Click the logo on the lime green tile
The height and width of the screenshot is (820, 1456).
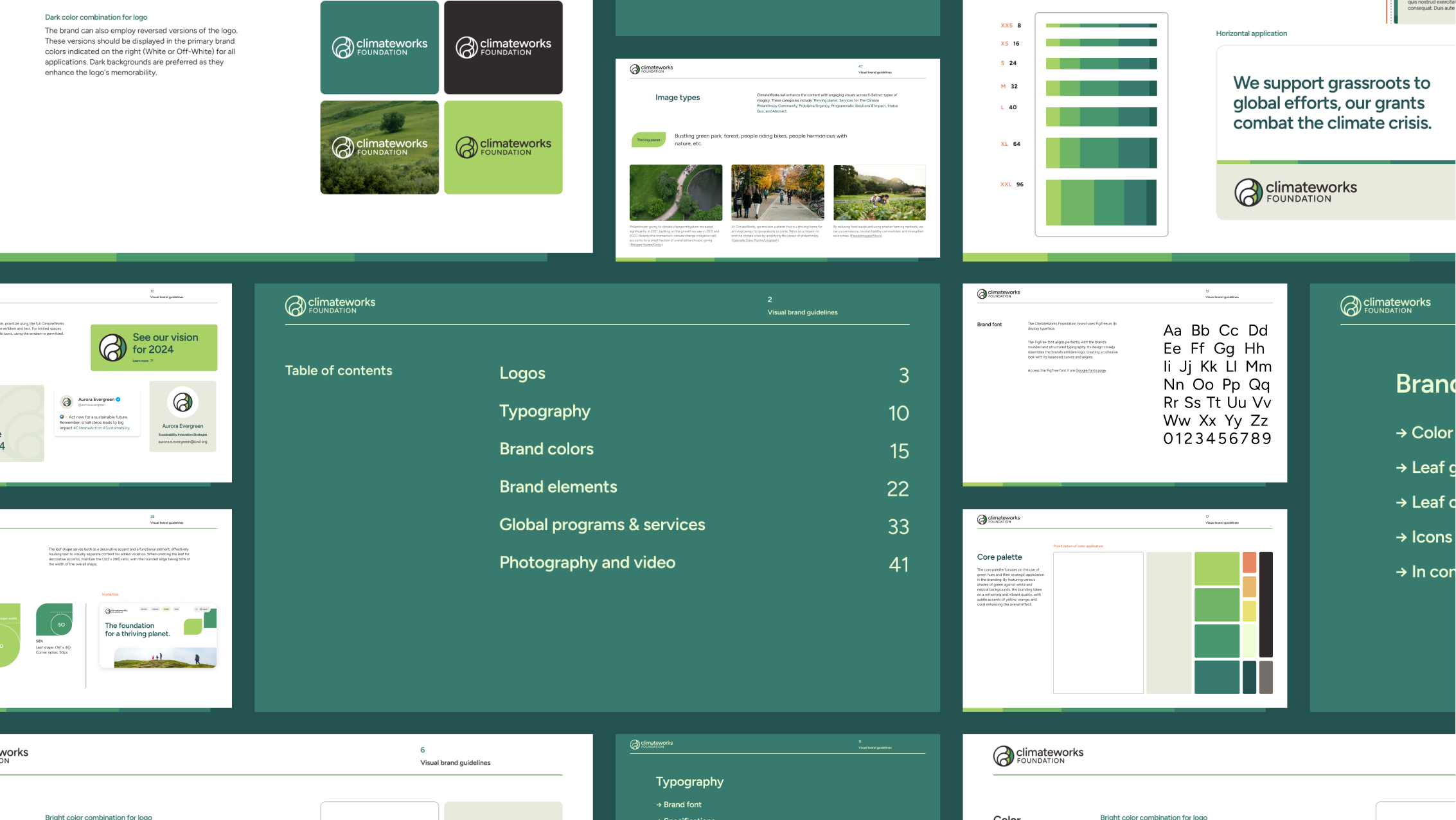[x=503, y=147]
